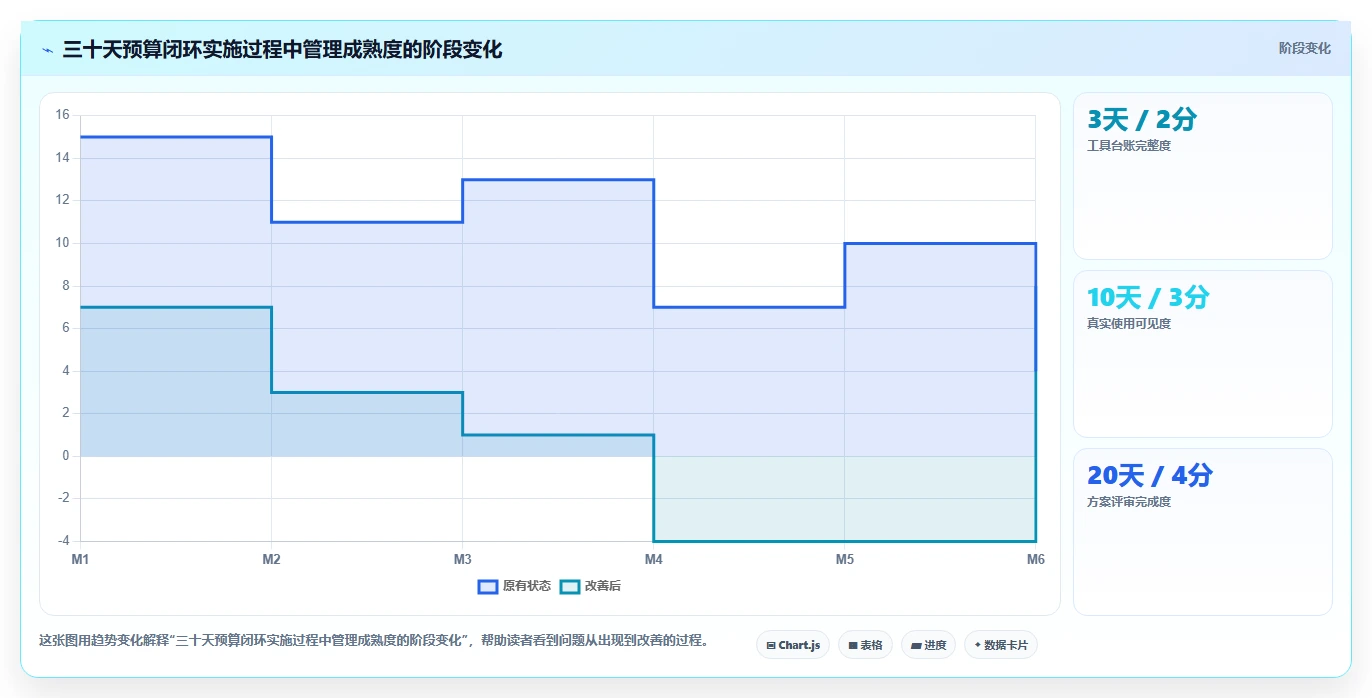Click the 进度 tag chip
The width and height of the screenshot is (1372, 698).
tap(928, 645)
